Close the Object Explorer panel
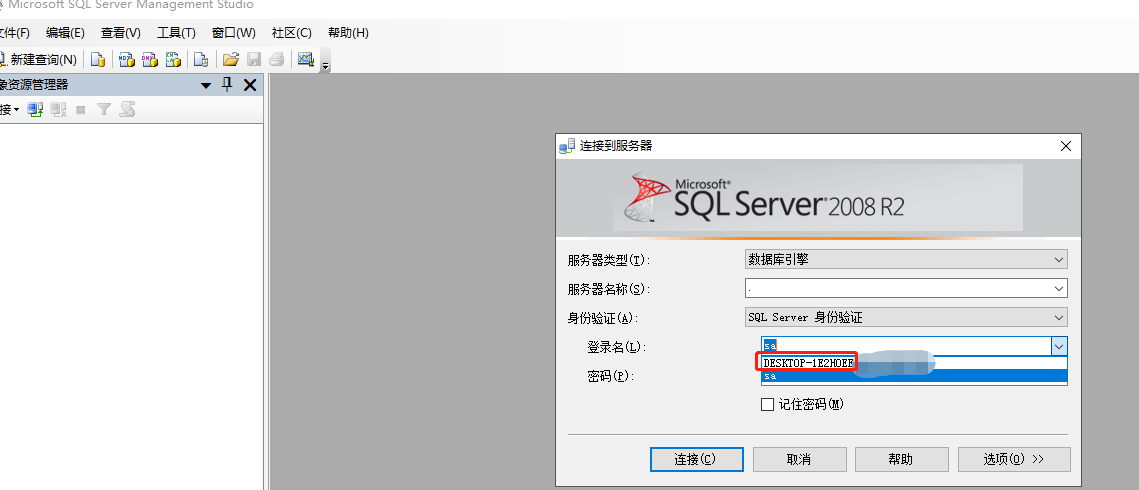1139x490 pixels. coord(250,86)
